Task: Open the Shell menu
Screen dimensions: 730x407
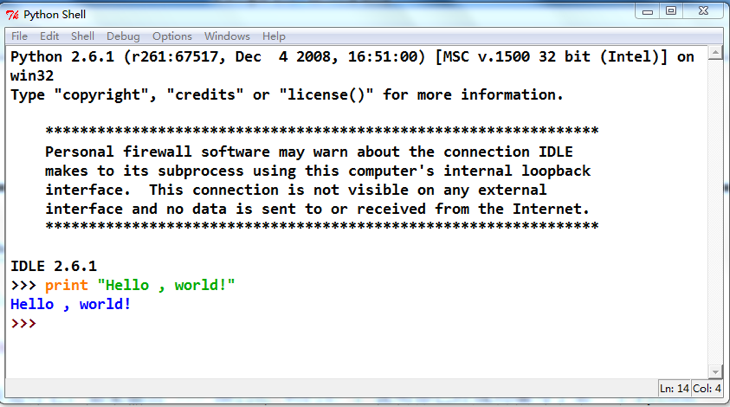Action: pos(82,36)
